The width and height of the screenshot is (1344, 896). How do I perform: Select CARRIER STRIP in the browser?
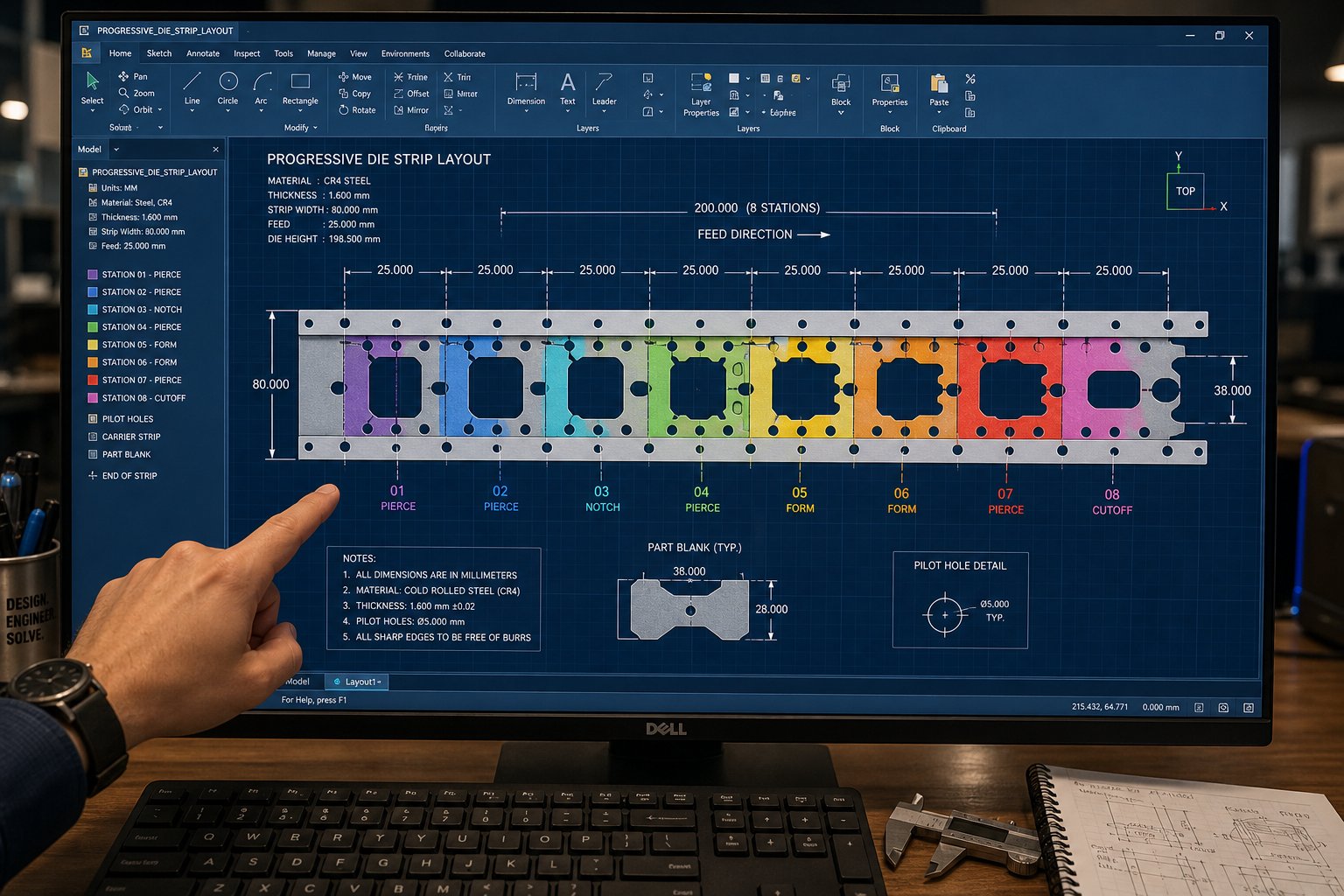(x=124, y=437)
